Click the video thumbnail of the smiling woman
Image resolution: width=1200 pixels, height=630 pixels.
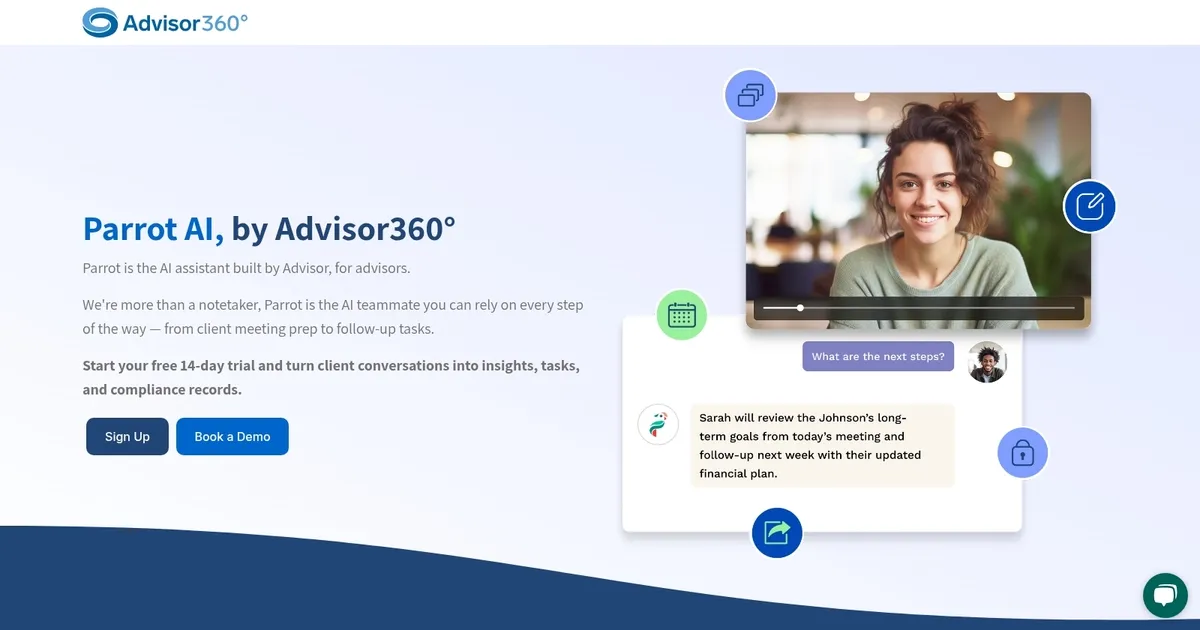click(x=918, y=210)
